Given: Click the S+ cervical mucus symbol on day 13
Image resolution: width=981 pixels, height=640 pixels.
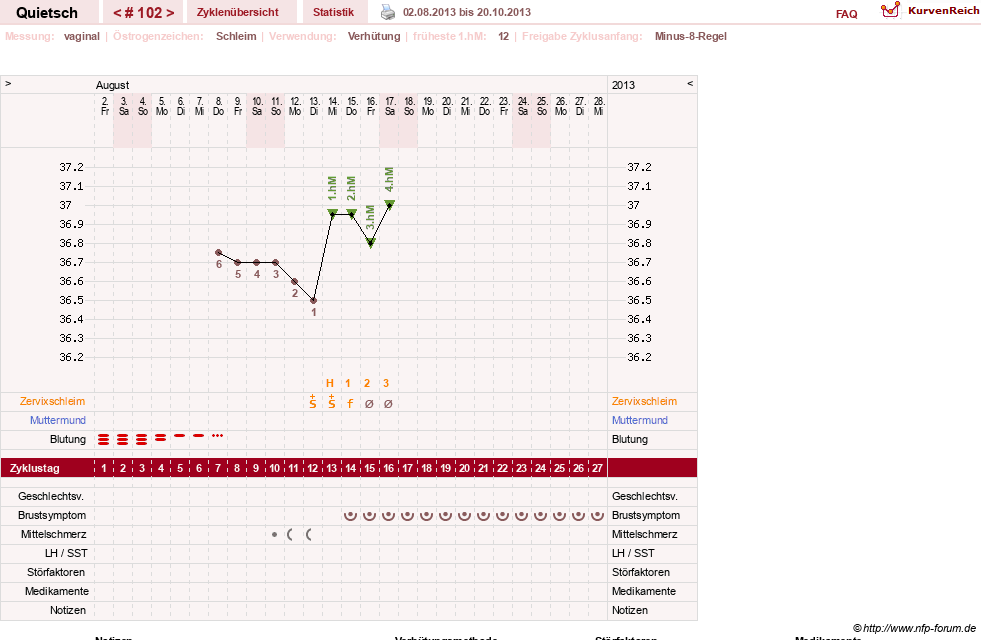Looking at the screenshot, I should (332, 402).
